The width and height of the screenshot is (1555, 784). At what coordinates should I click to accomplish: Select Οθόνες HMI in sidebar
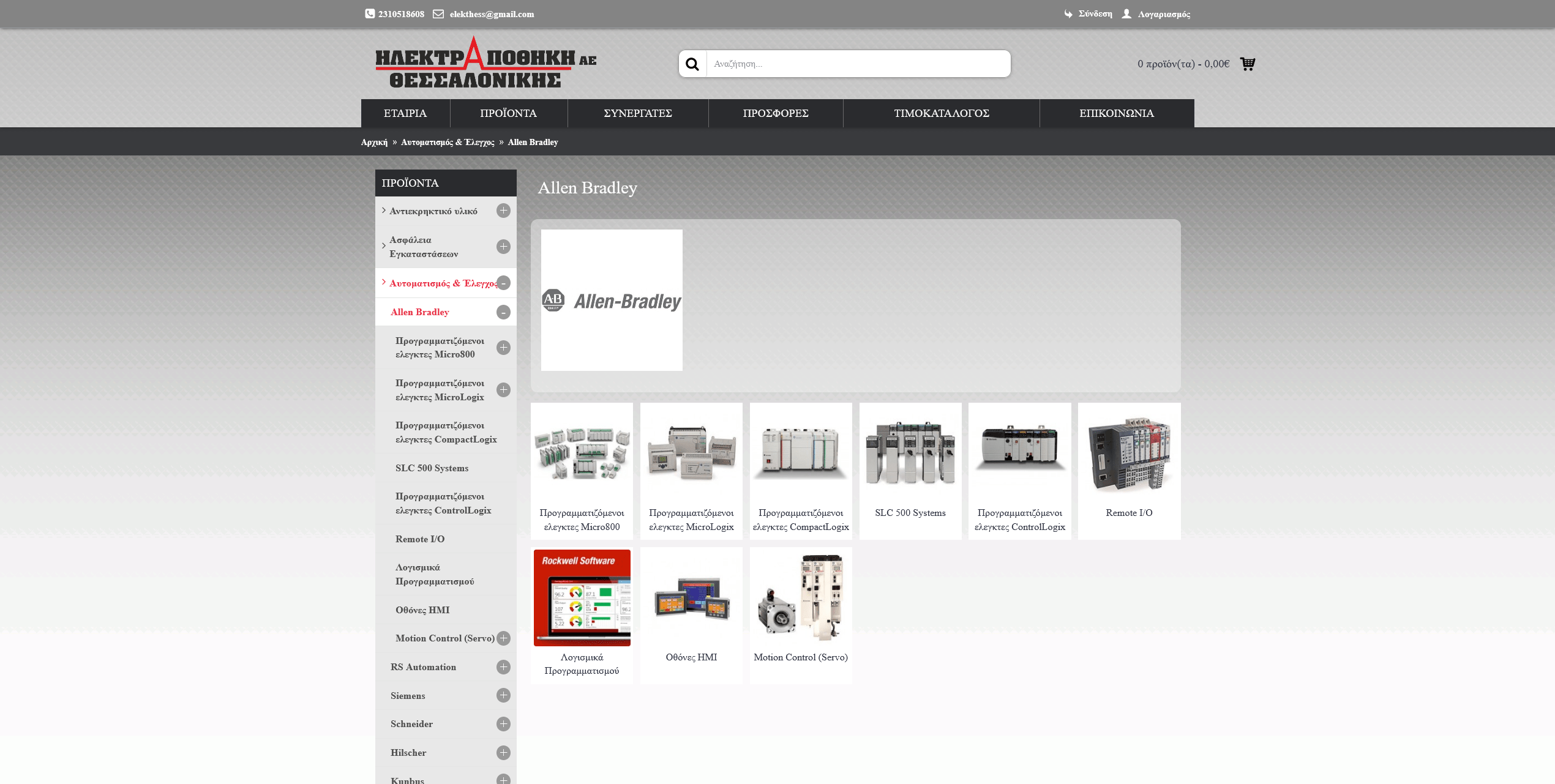(422, 610)
